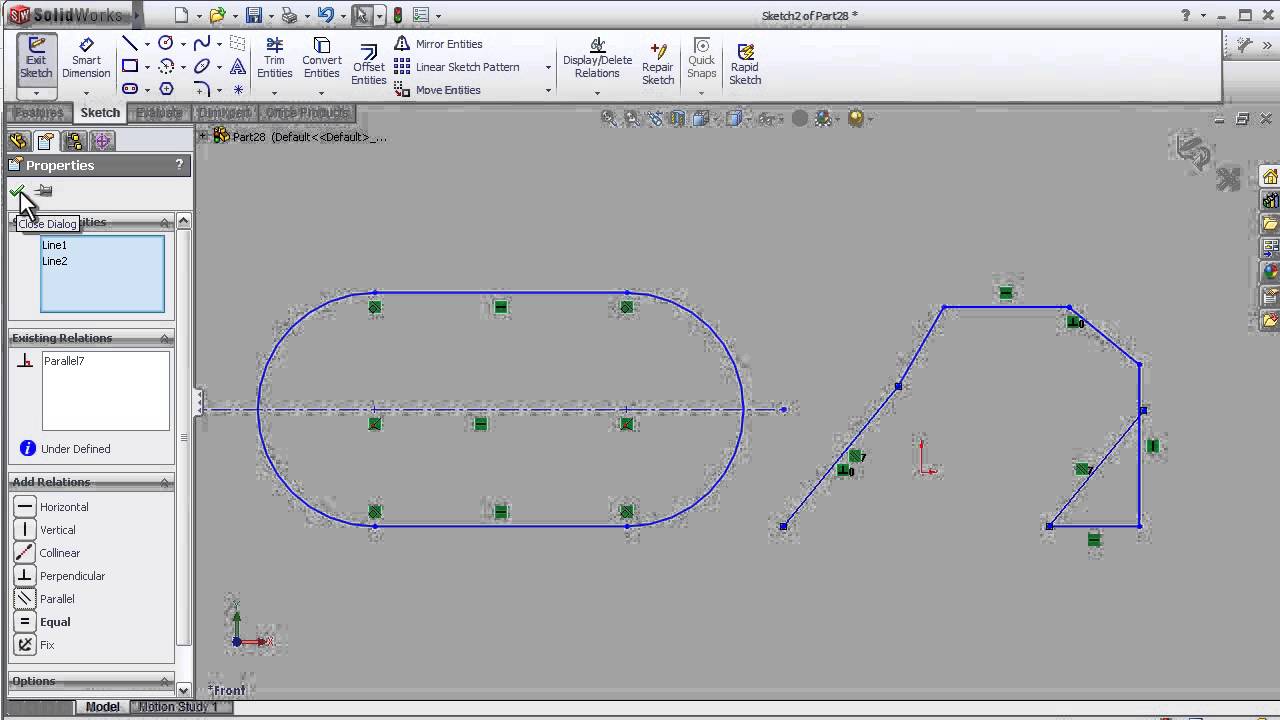1280x720 pixels.
Task: Open dropdown arrow under Trim Entities
Action: [274, 93]
